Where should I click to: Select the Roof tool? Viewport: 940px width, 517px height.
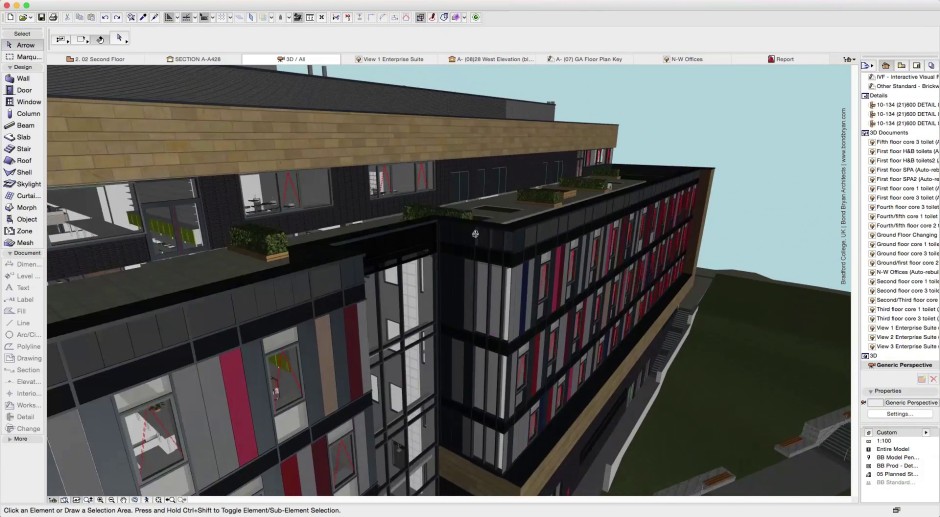[x=22, y=161]
